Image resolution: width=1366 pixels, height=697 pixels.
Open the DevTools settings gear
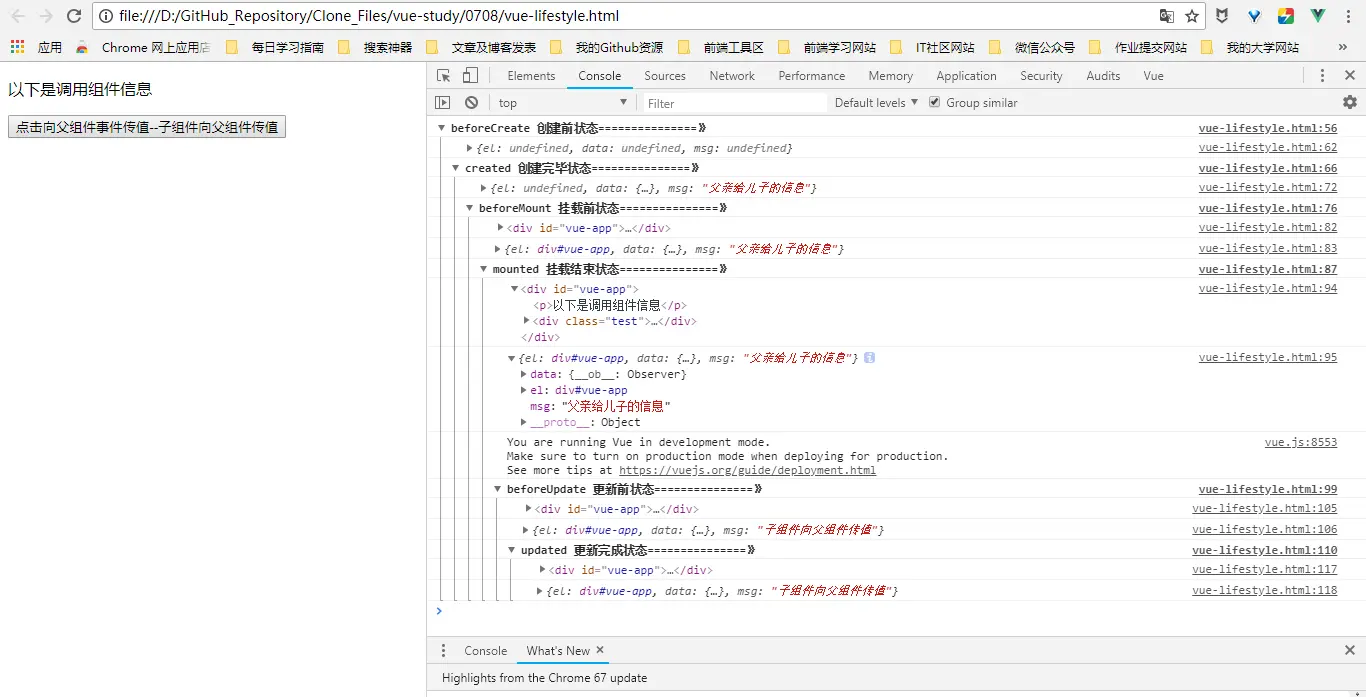click(1350, 102)
